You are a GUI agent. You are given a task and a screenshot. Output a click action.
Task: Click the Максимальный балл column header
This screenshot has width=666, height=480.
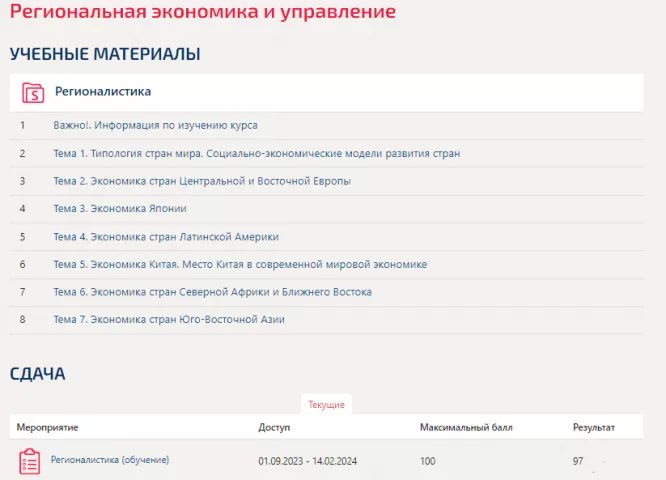(x=466, y=427)
